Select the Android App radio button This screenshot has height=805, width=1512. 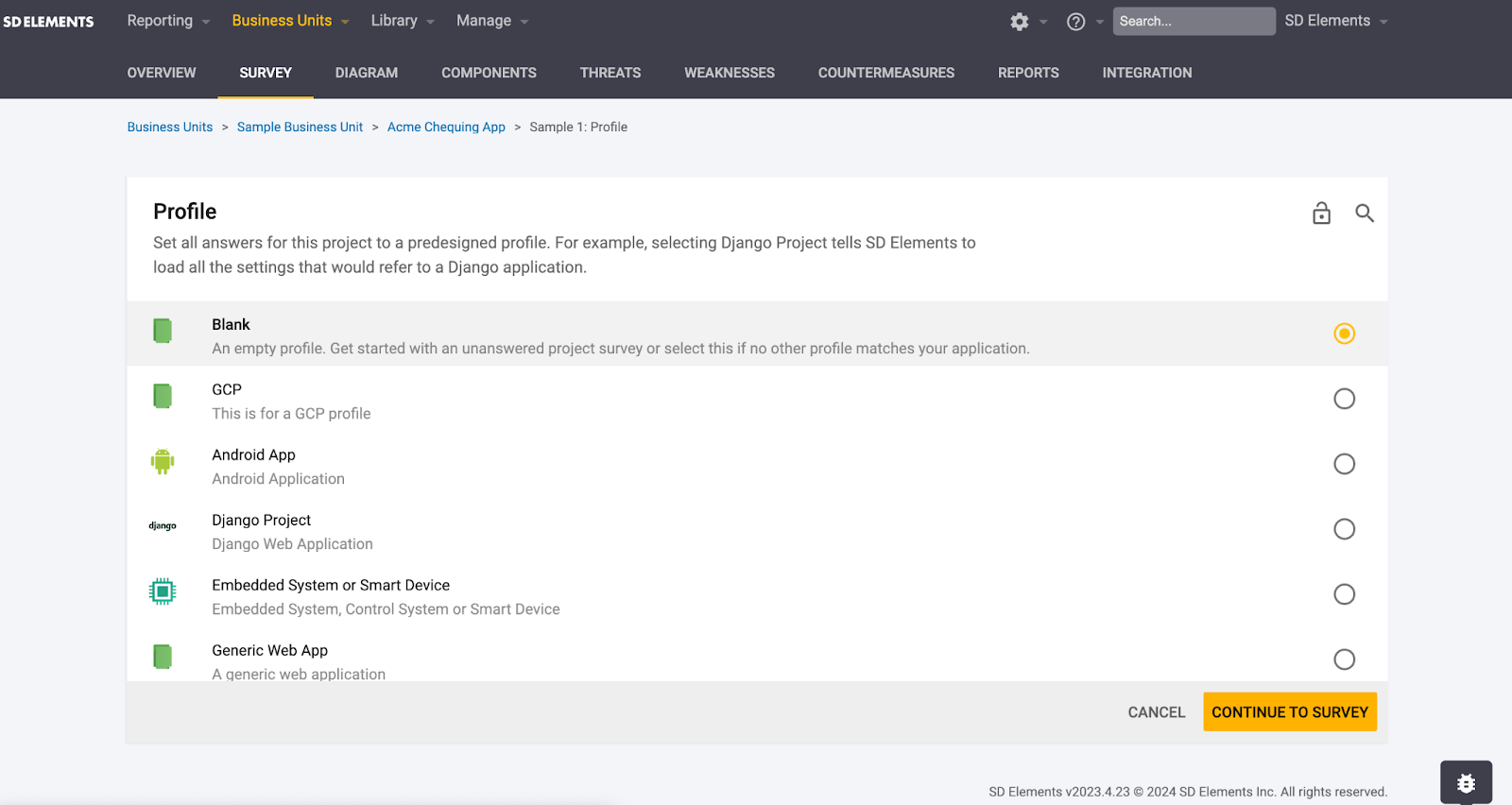pyautogui.click(x=1344, y=464)
